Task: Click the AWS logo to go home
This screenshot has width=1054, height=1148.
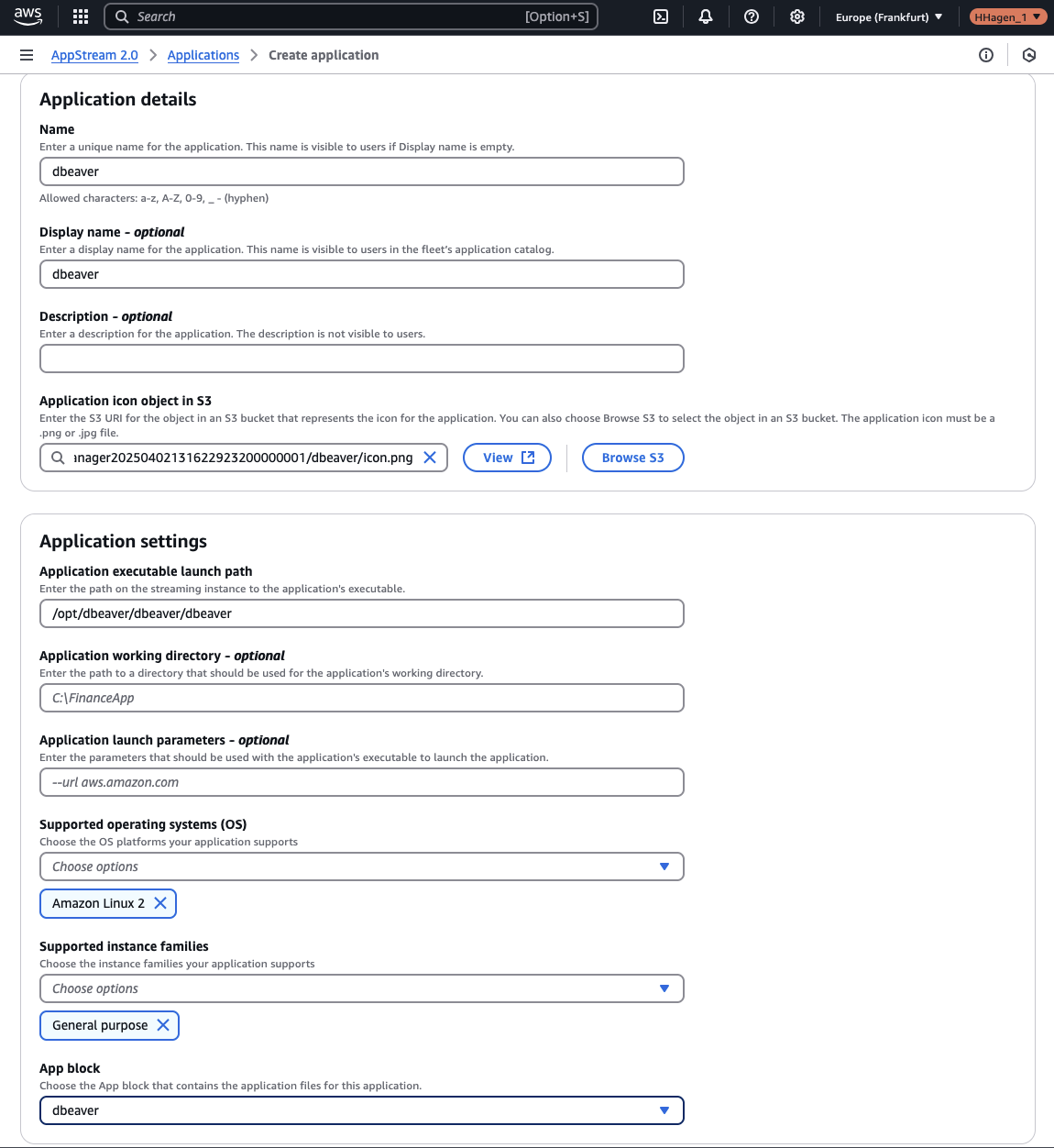Action: point(27,16)
